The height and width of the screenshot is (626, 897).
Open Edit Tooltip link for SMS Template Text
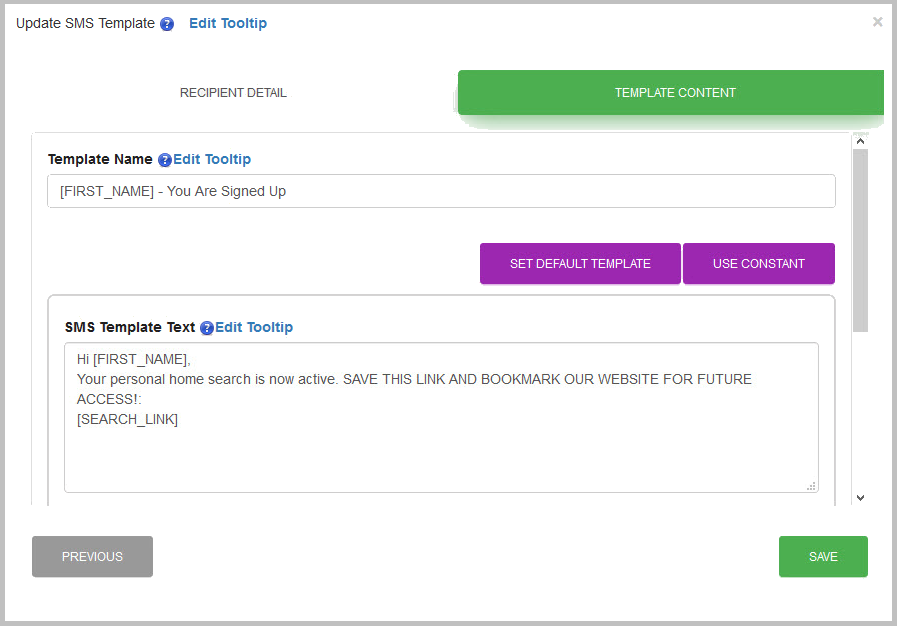click(254, 327)
